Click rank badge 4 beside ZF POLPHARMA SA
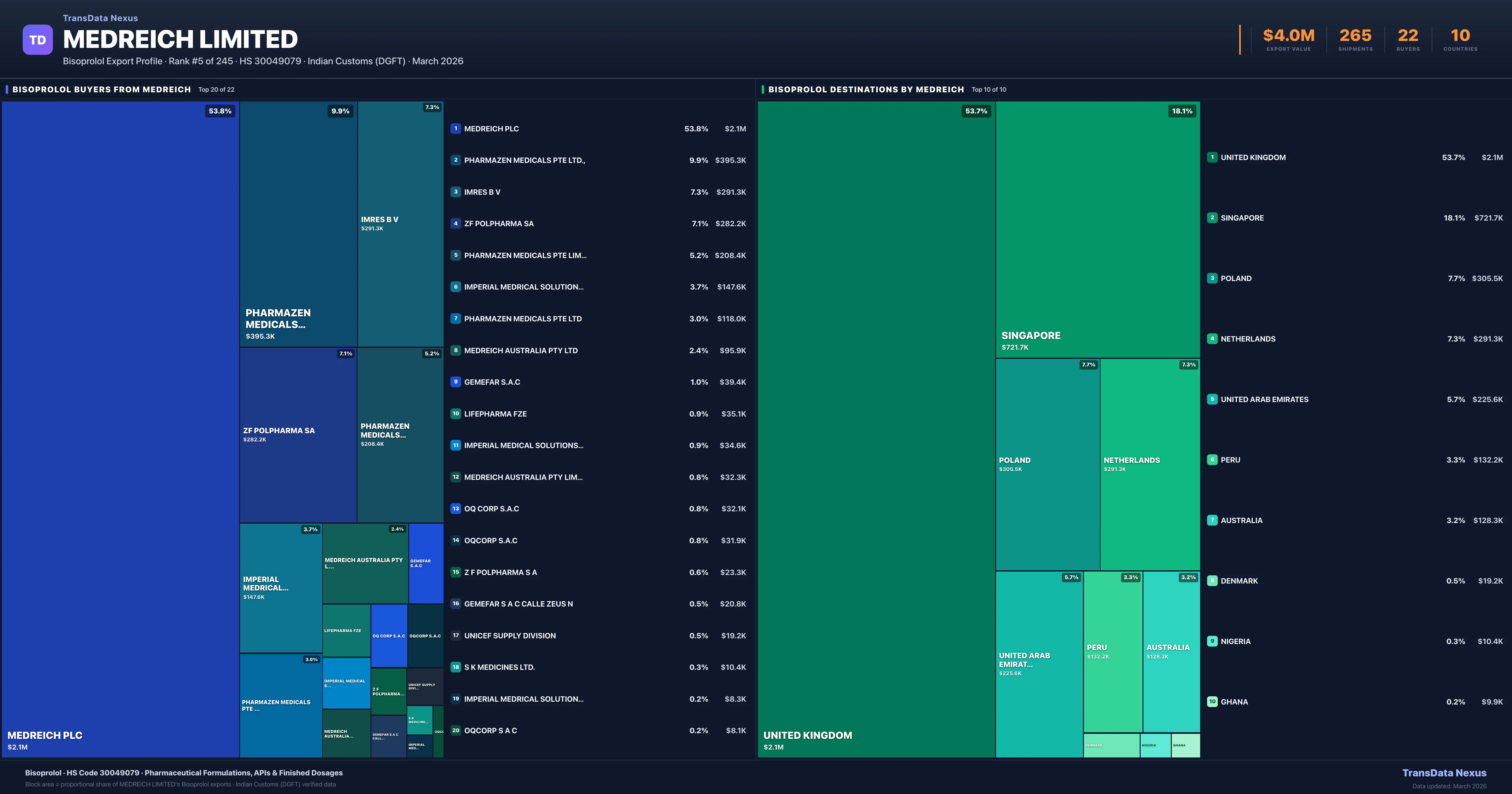 pos(455,224)
